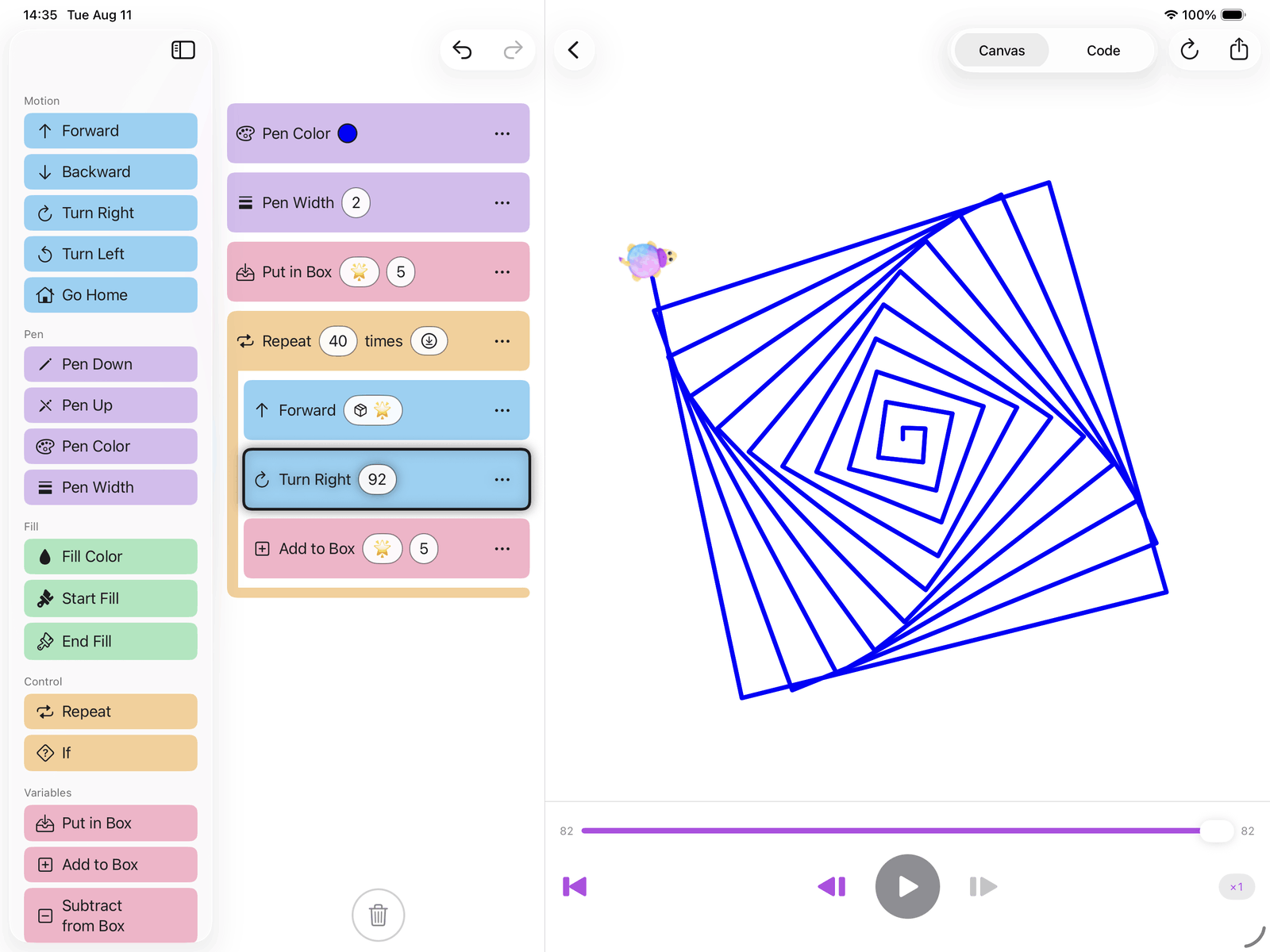Edit the Add to Box value 5
Image resolution: width=1270 pixels, height=952 pixels.
click(424, 549)
